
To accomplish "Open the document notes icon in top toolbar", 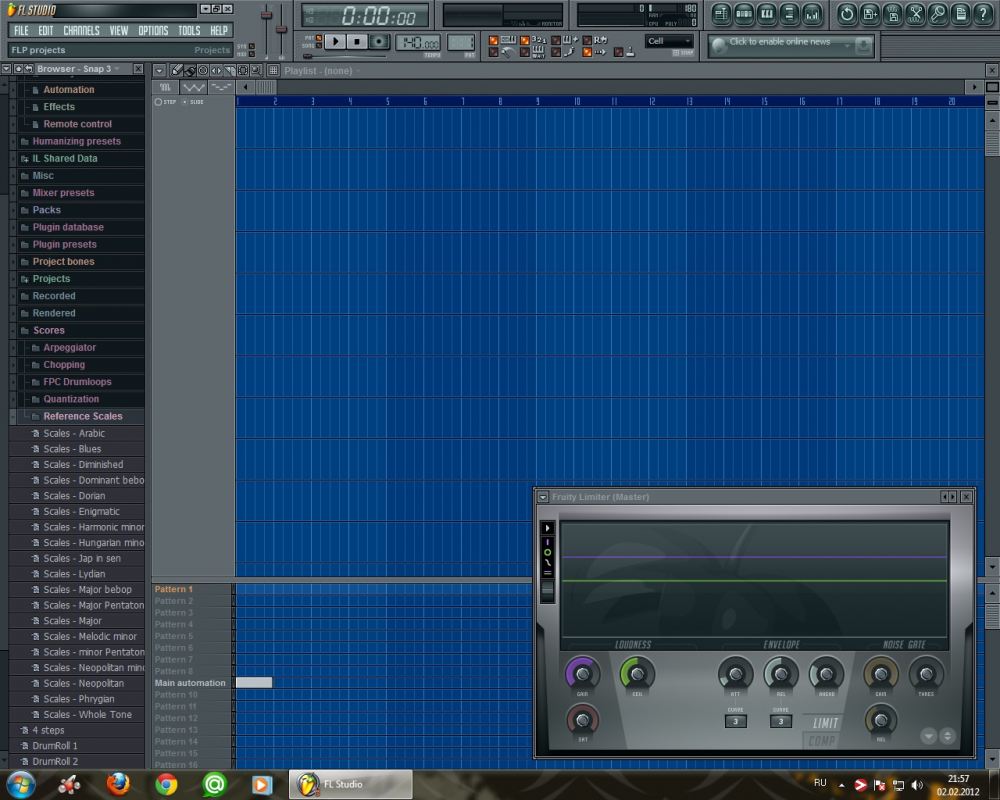I will (960, 14).
